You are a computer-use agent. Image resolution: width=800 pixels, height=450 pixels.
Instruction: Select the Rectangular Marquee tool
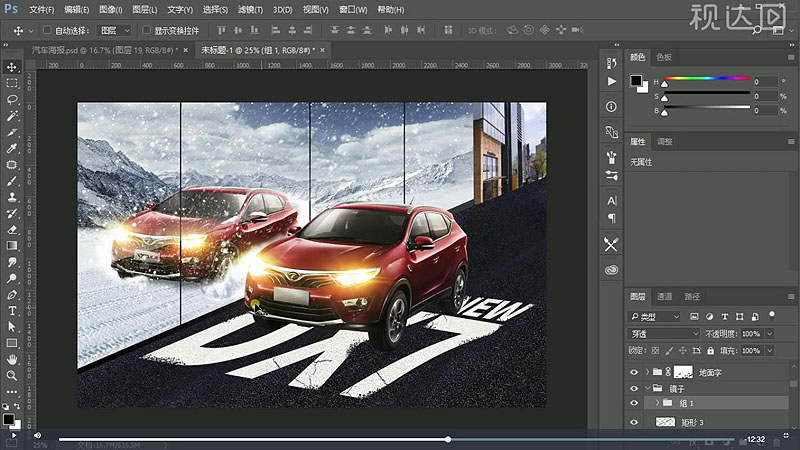(x=12, y=83)
